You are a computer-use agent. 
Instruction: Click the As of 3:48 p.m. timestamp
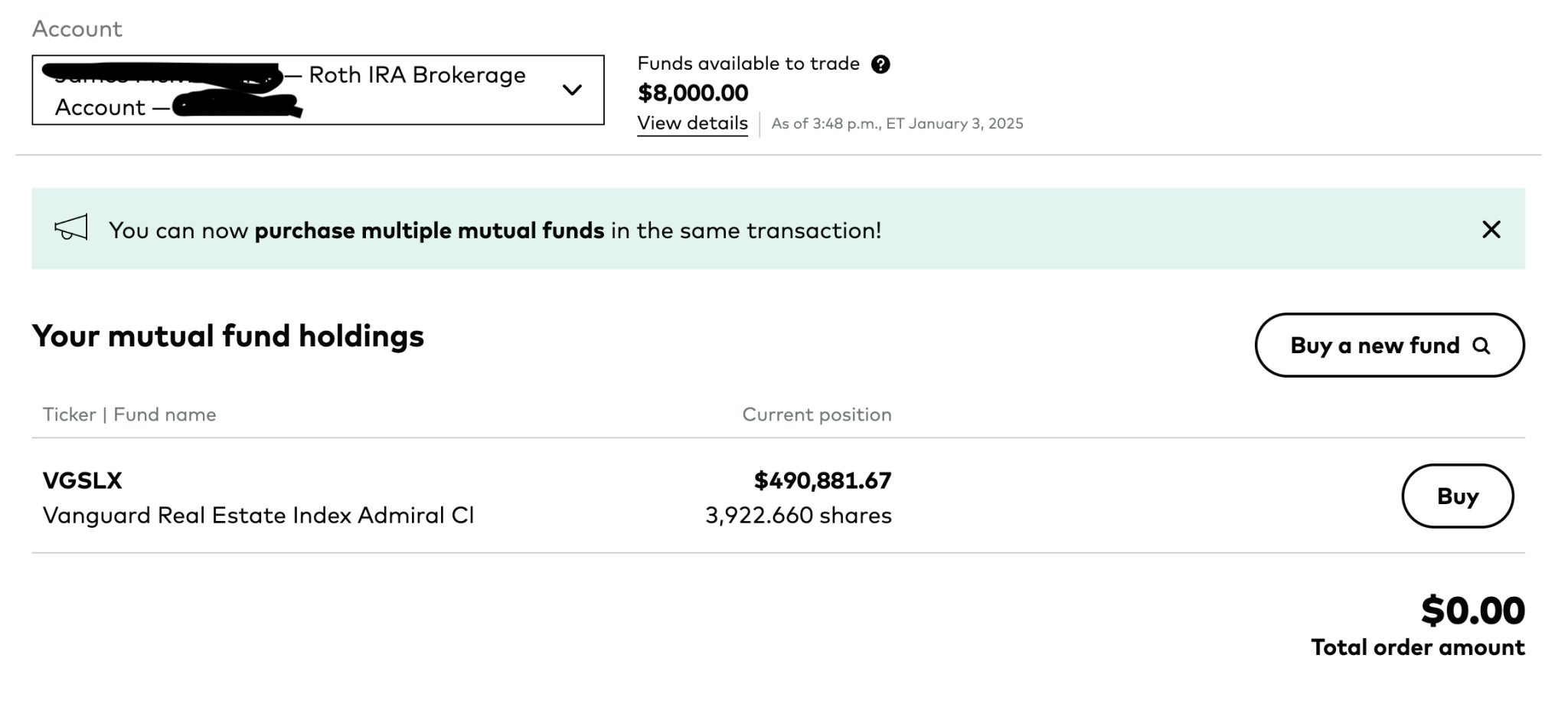pyautogui.click(x=897, y=124)
